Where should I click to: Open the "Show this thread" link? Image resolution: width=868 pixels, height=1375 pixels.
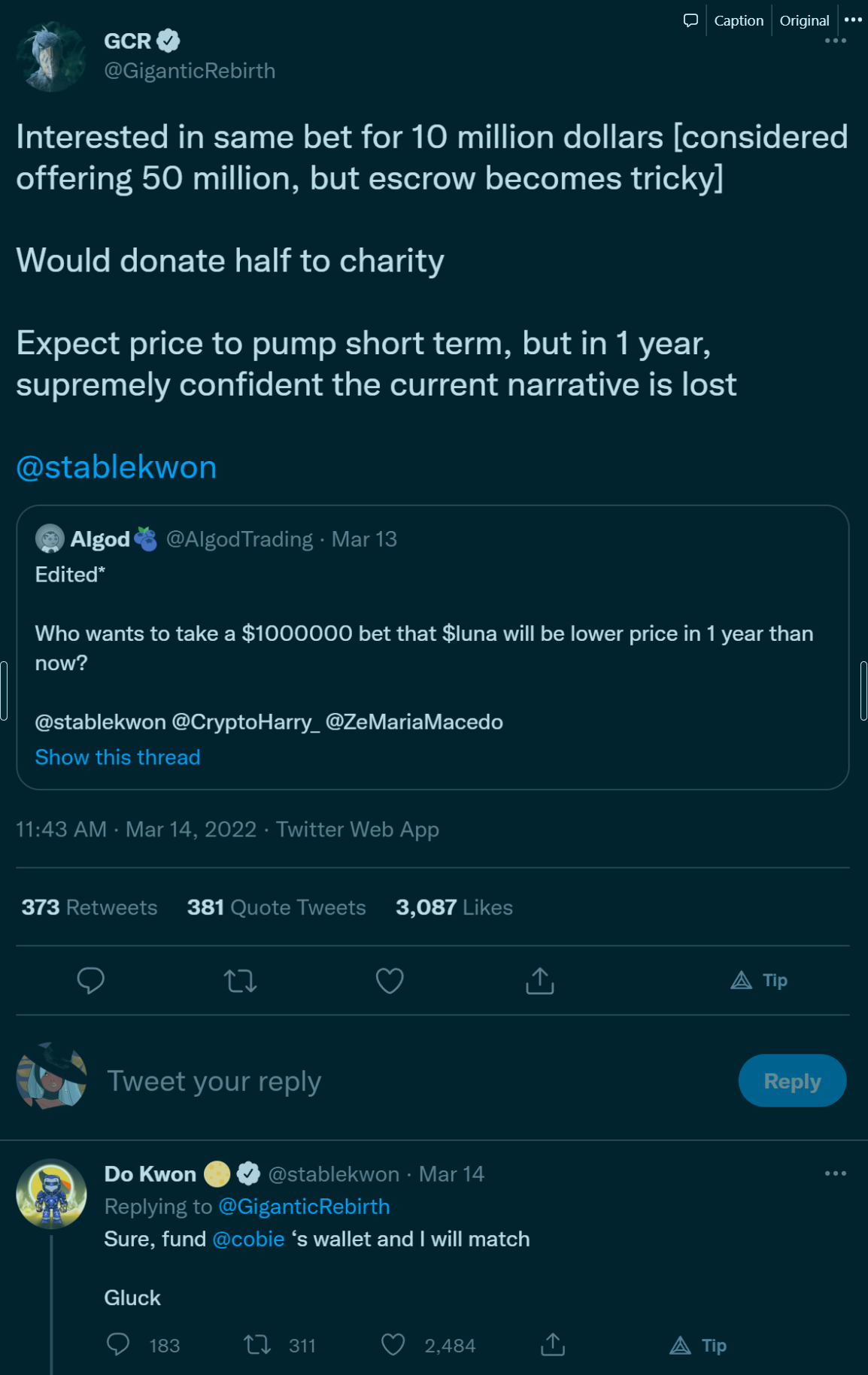[118, 757]
